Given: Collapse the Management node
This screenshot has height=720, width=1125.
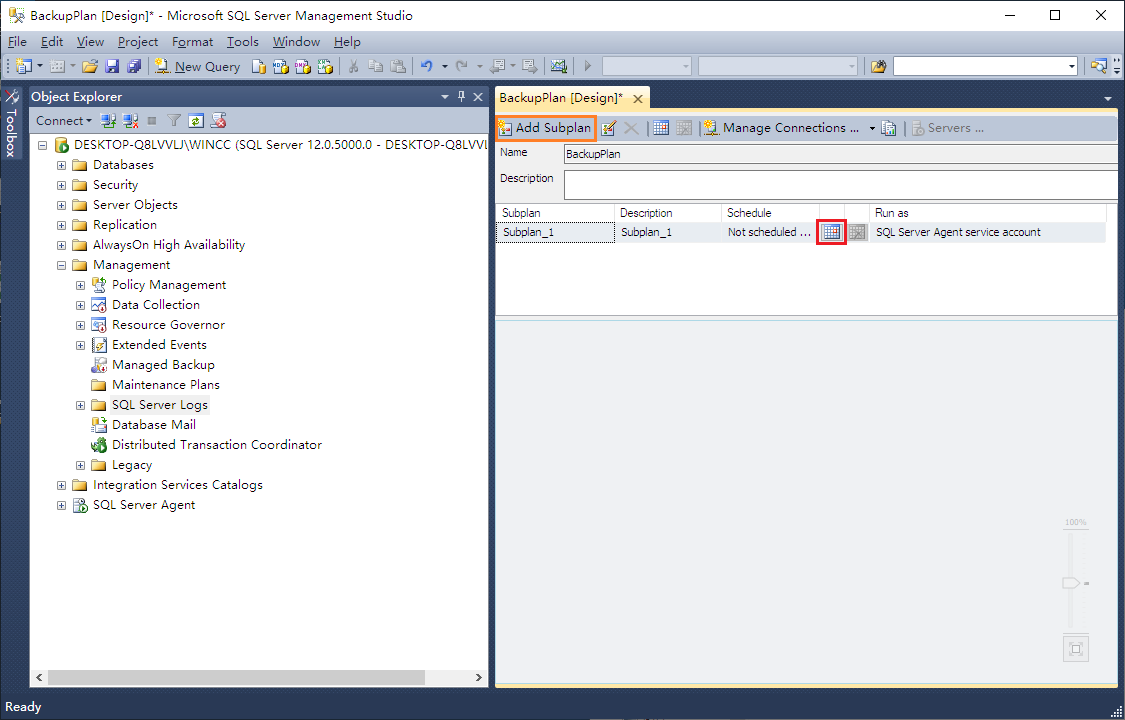Looking at the screenshot, I should point(62,265).
